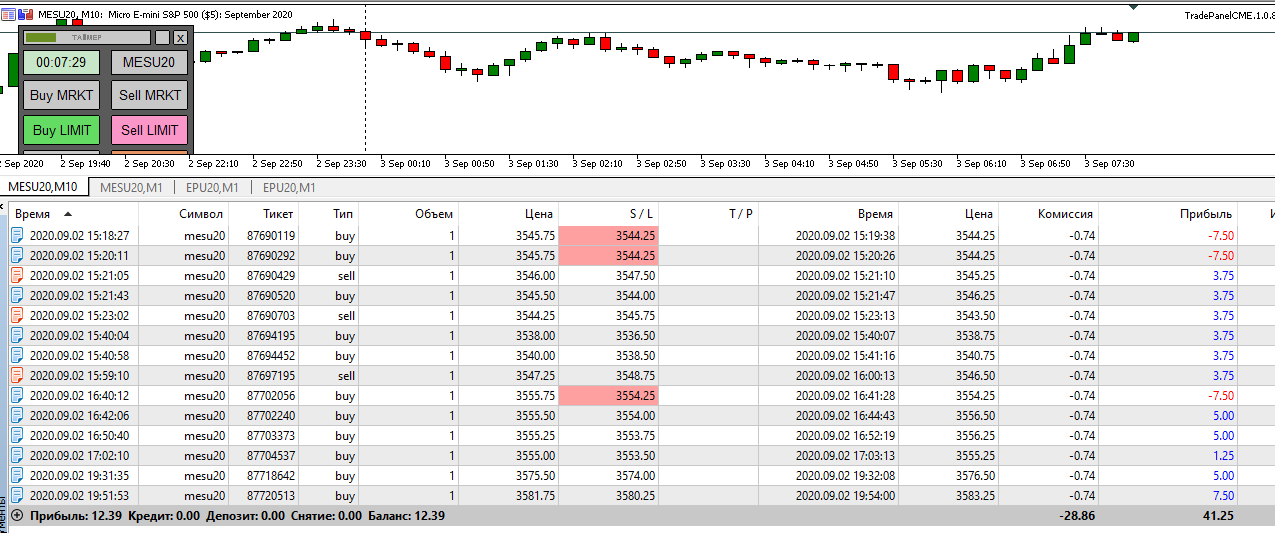Sort by the Комиссия column header
Screen dimensions: 1275x533
pos(1066,214)
